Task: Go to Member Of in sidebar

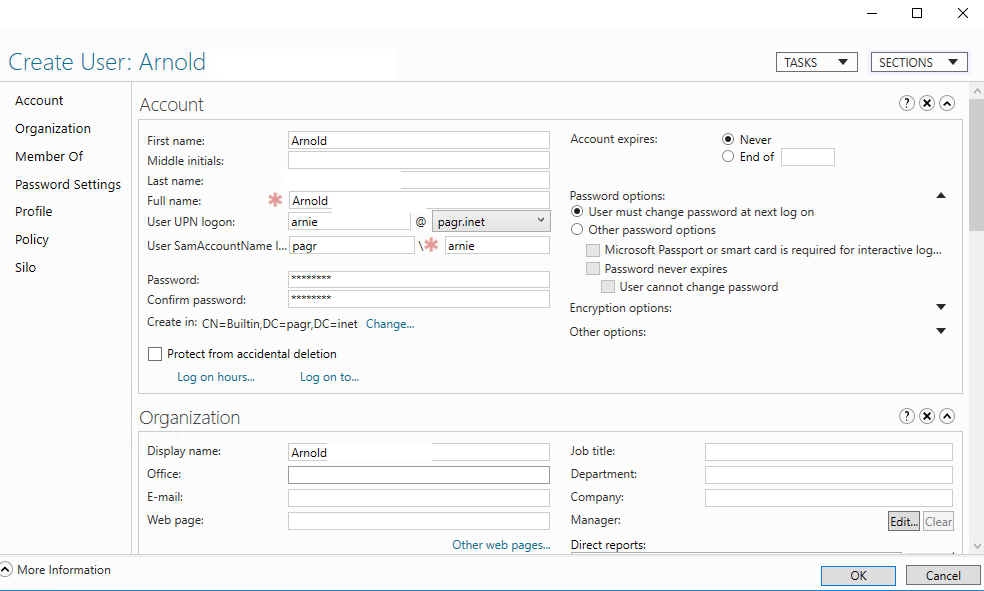Action: pyautogui.click(x=49, y=157)
